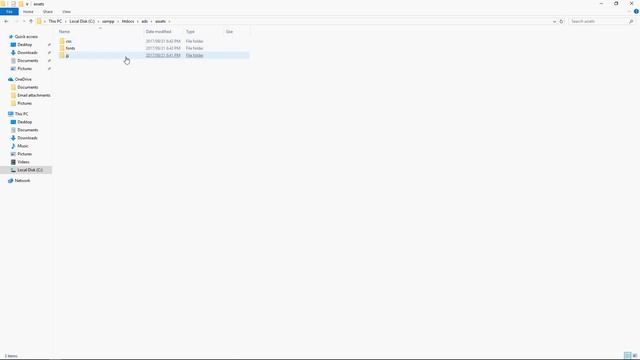Click the fonts row File folder type

click(x=194, y=48)
